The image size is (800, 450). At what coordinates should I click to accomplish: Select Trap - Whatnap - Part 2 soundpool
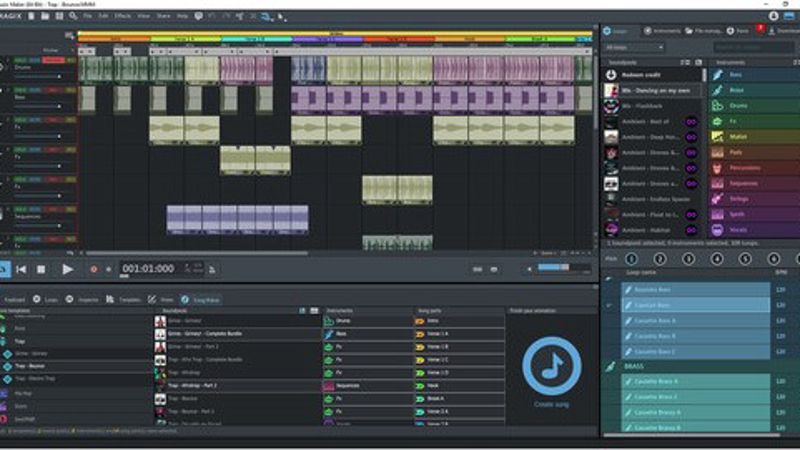pos(237,386)
